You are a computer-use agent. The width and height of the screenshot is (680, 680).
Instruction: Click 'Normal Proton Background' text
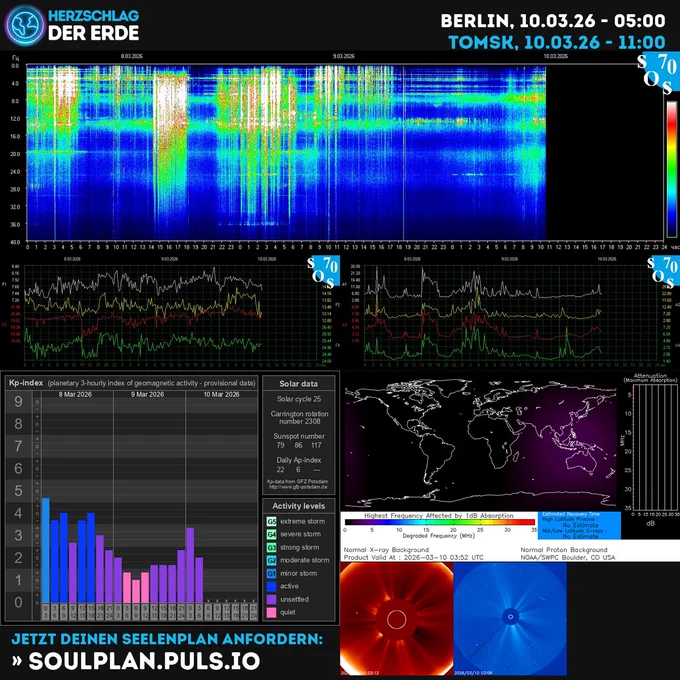(564, 550)
